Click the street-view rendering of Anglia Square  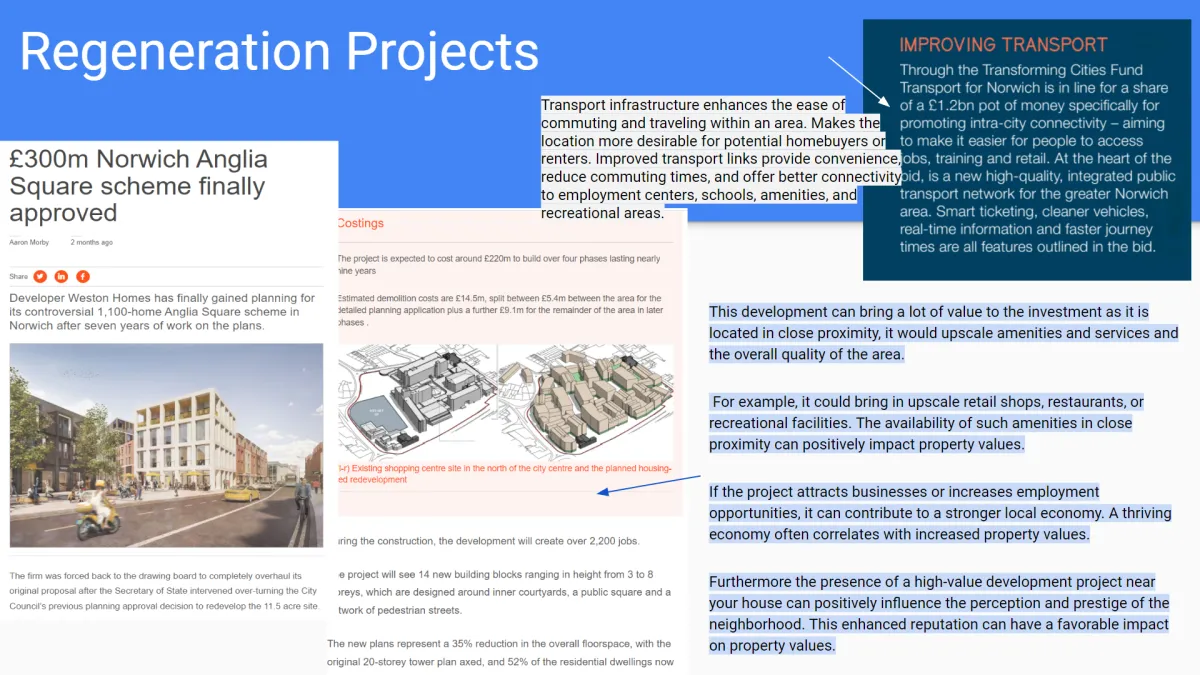click(166, 446)
